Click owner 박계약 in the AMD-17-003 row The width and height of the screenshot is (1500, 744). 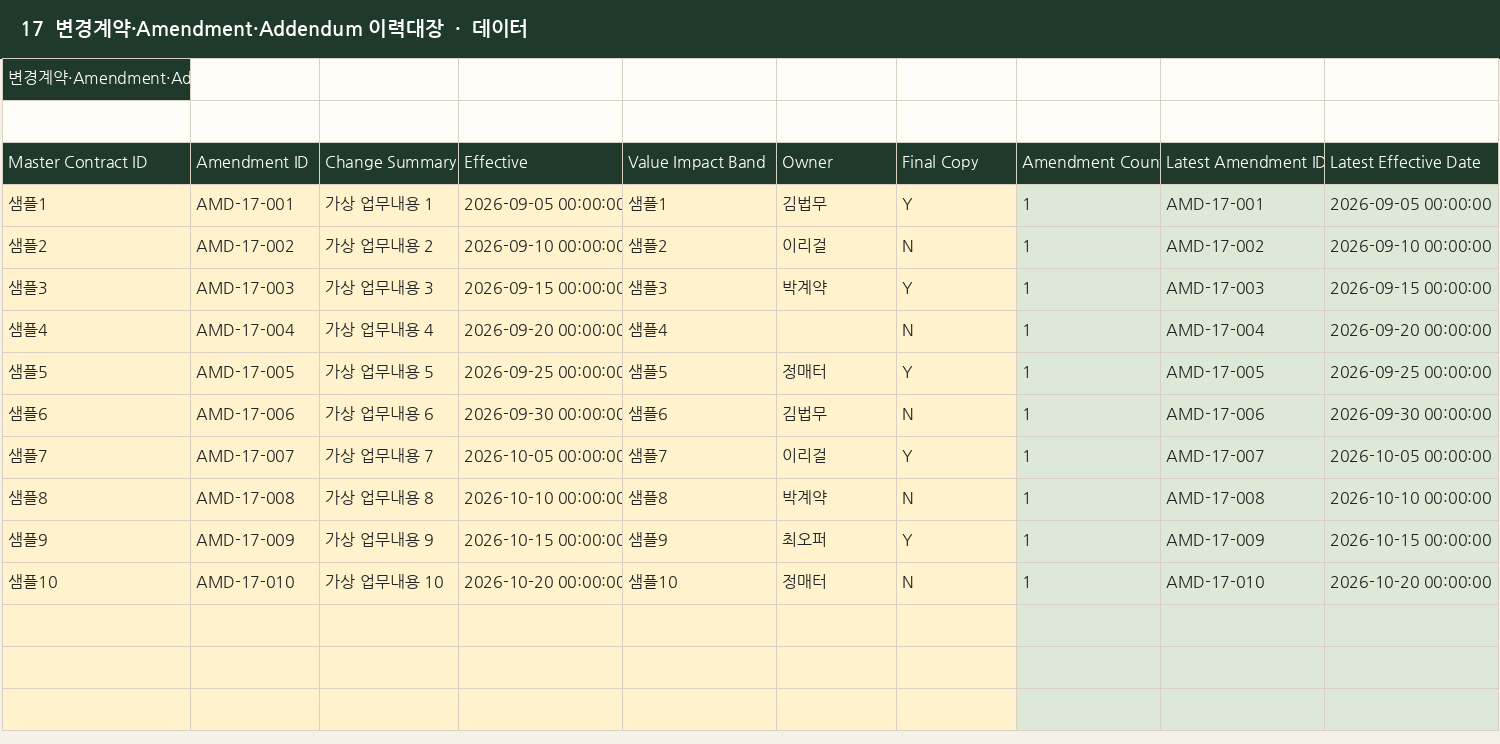coord(836,289)
